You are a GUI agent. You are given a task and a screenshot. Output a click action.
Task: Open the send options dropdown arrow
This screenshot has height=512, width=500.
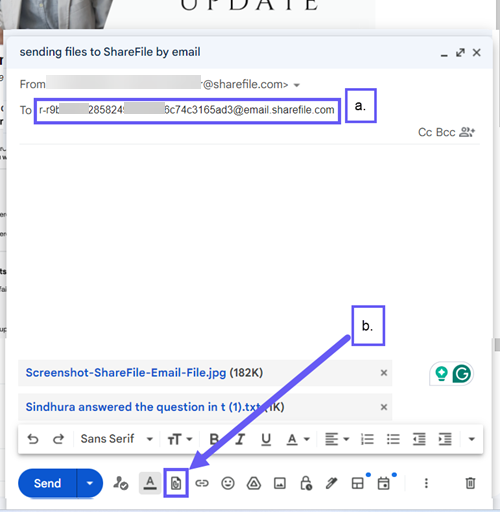click(x=90, y=483)
